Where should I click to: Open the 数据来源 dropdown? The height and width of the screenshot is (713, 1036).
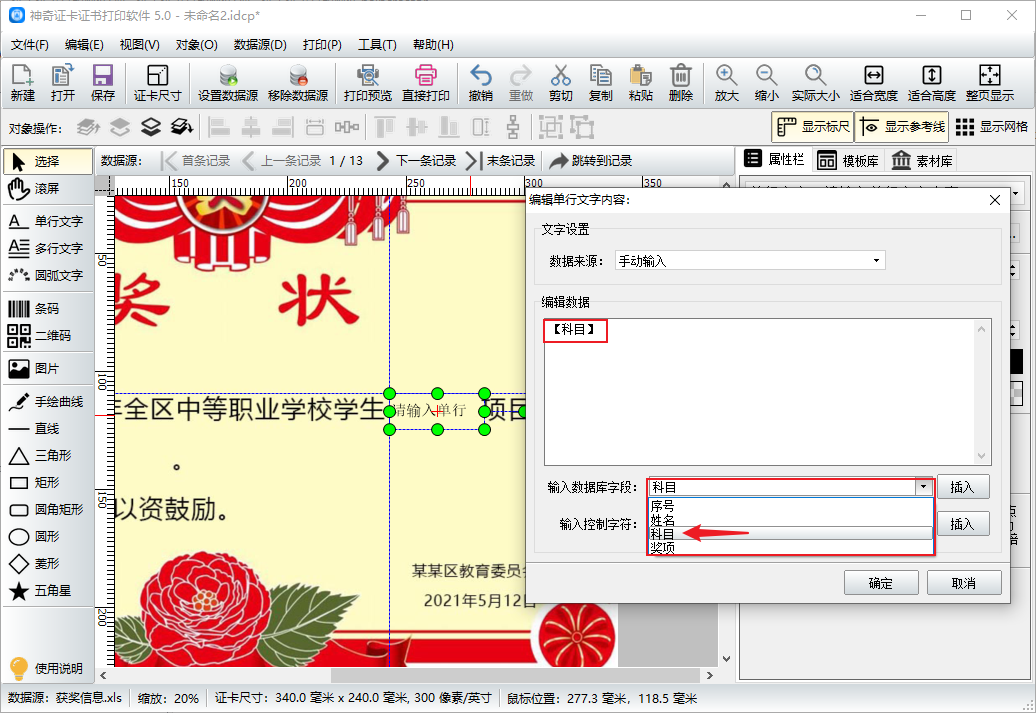[750, 261]
